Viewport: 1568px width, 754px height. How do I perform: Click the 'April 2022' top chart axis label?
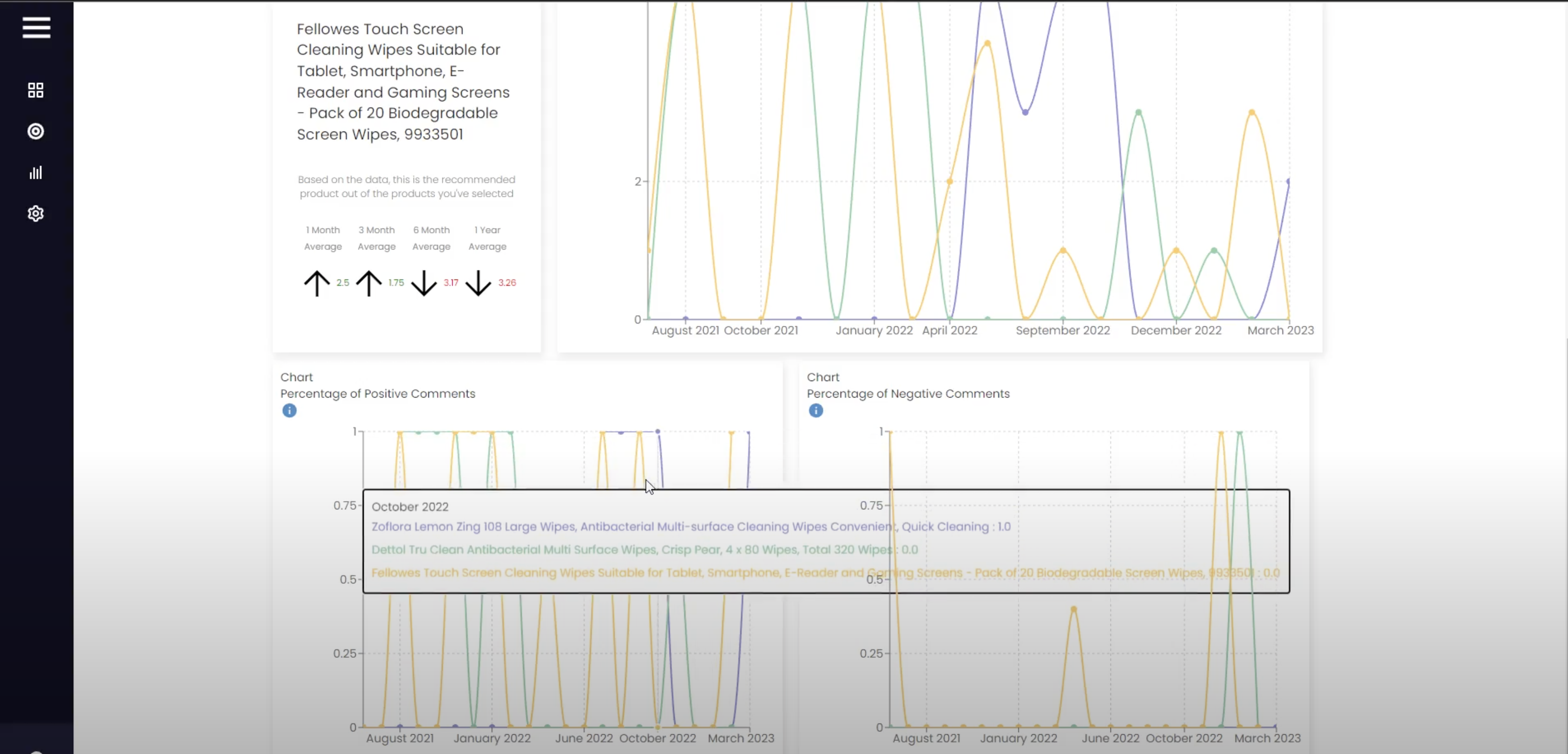pyautogui.click(x=950, y=330)
